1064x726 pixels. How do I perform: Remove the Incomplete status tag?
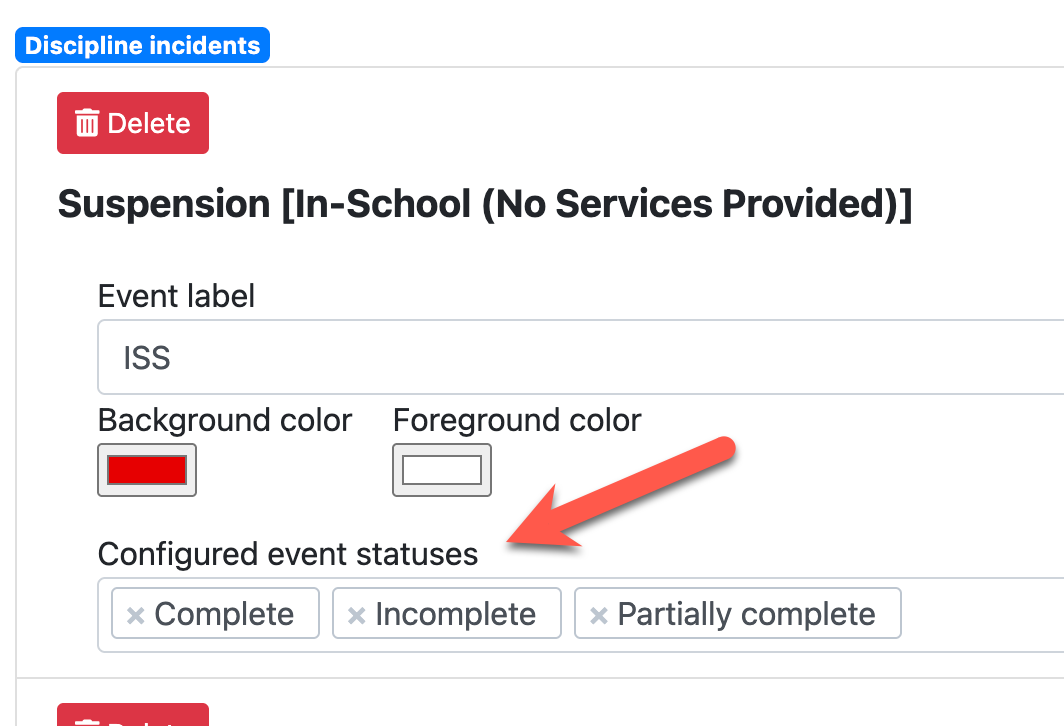coord(356,615)
